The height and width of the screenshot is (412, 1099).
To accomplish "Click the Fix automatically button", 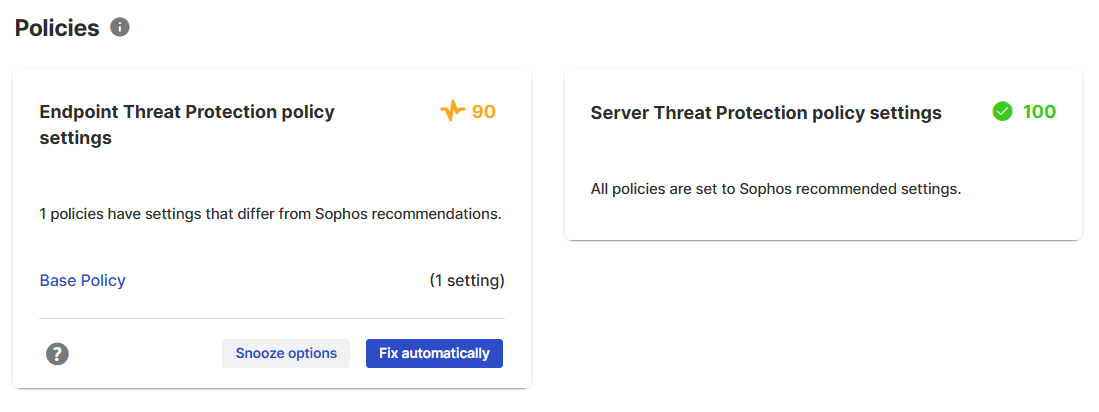I will pyautogui.click(x=435, y=353).
